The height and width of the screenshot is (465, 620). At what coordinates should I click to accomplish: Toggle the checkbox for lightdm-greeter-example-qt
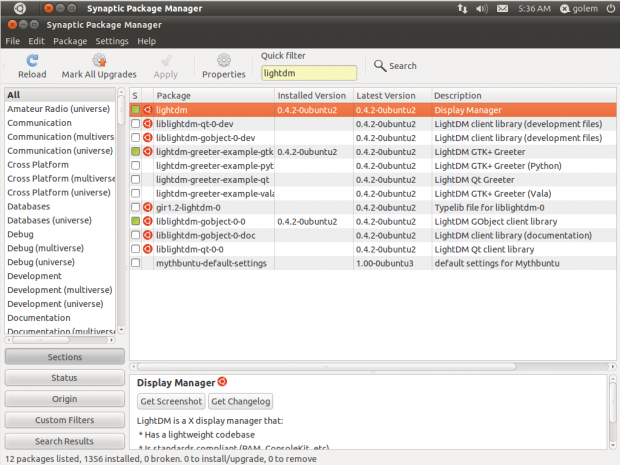click(135, 179)
